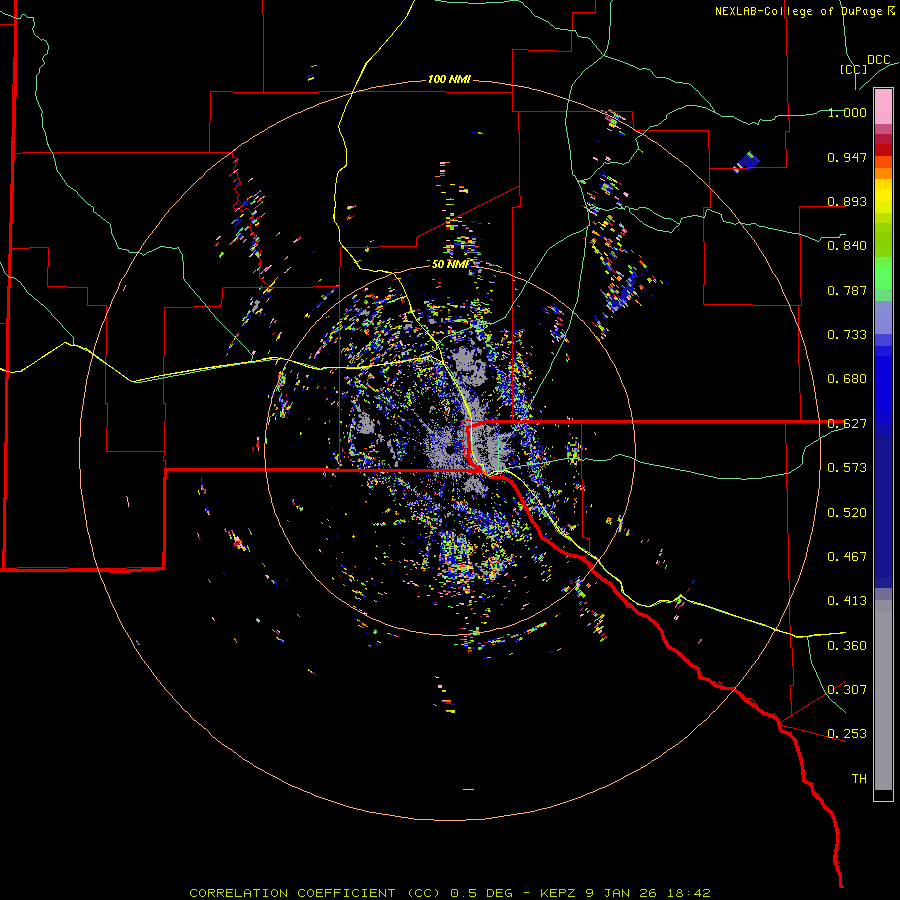The image size is (900, 900).
Task: Select the 0.733 scale value
Action: coord(847,335)
